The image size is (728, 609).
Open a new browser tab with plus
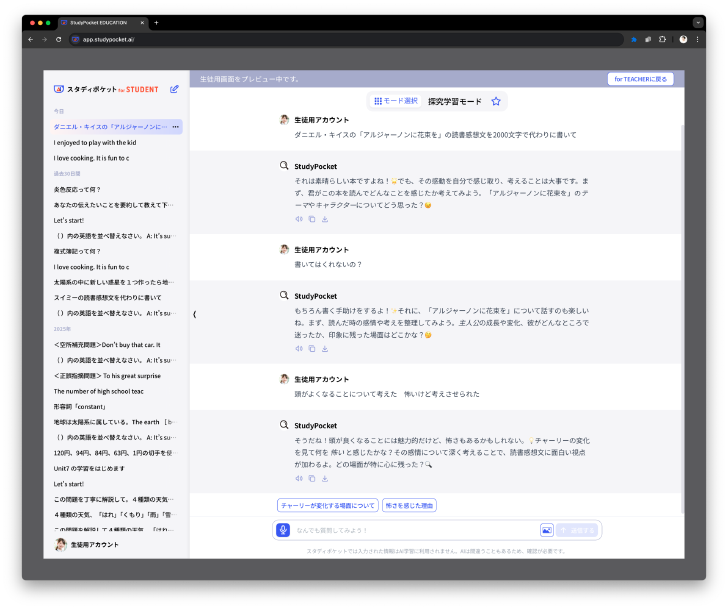coord(156,22)
